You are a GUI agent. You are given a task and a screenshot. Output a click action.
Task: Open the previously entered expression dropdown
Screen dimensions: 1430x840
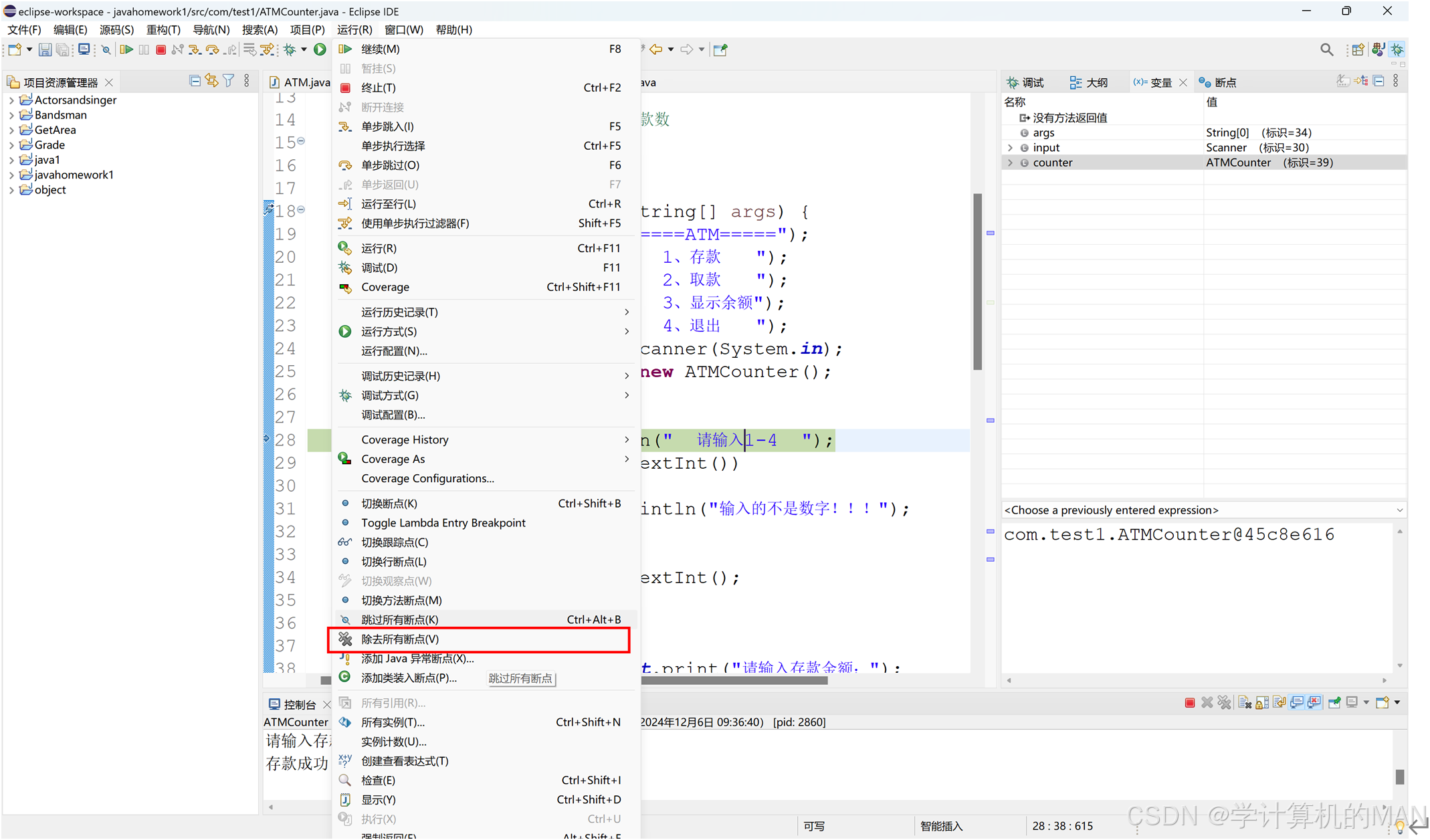coord(1399,510)
